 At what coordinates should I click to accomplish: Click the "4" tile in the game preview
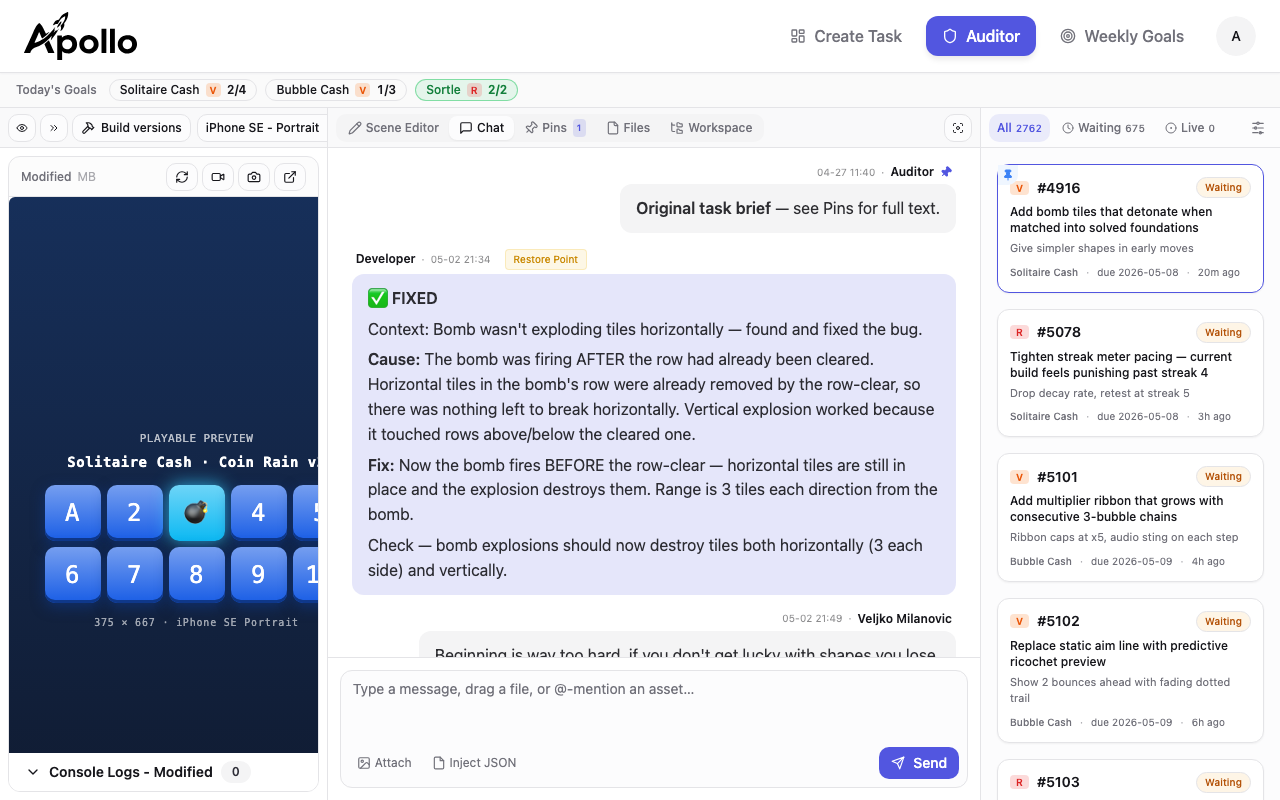[258, 513]
